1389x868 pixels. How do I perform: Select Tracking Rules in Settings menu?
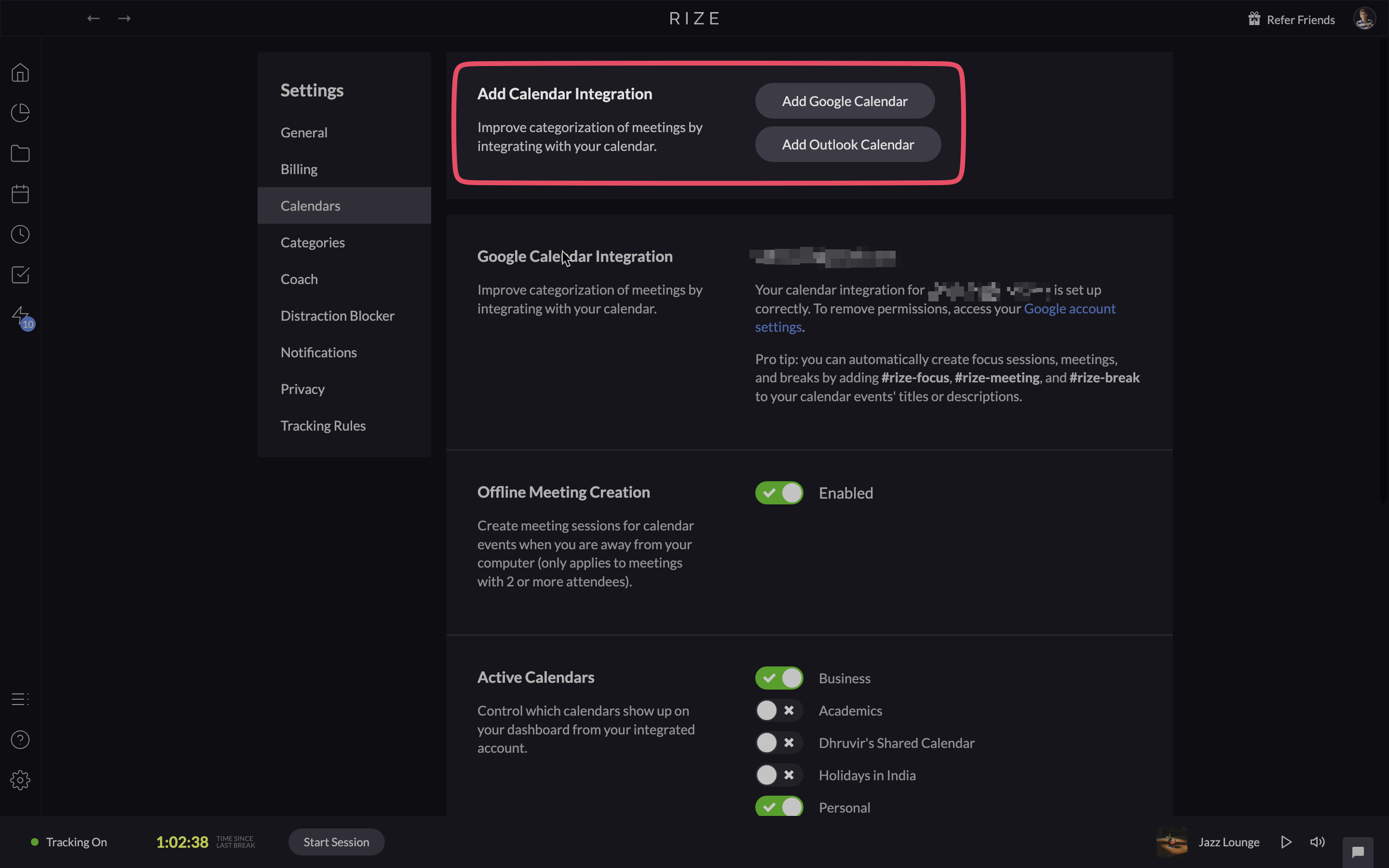pos(344,425)
